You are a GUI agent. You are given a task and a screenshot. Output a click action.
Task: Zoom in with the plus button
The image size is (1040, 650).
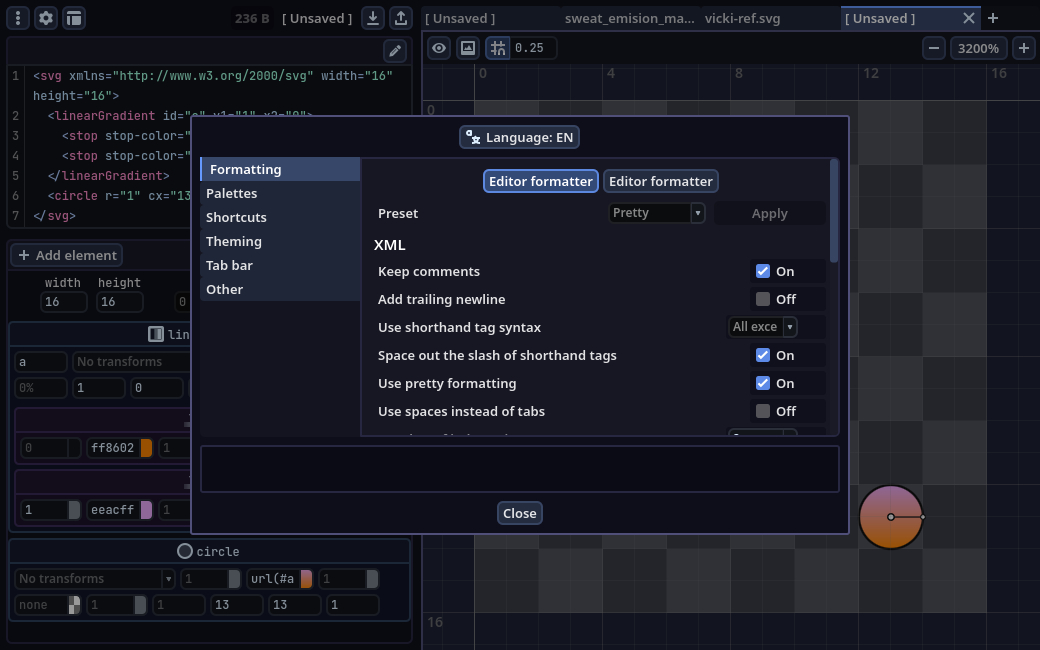[x=1024, y=48]
